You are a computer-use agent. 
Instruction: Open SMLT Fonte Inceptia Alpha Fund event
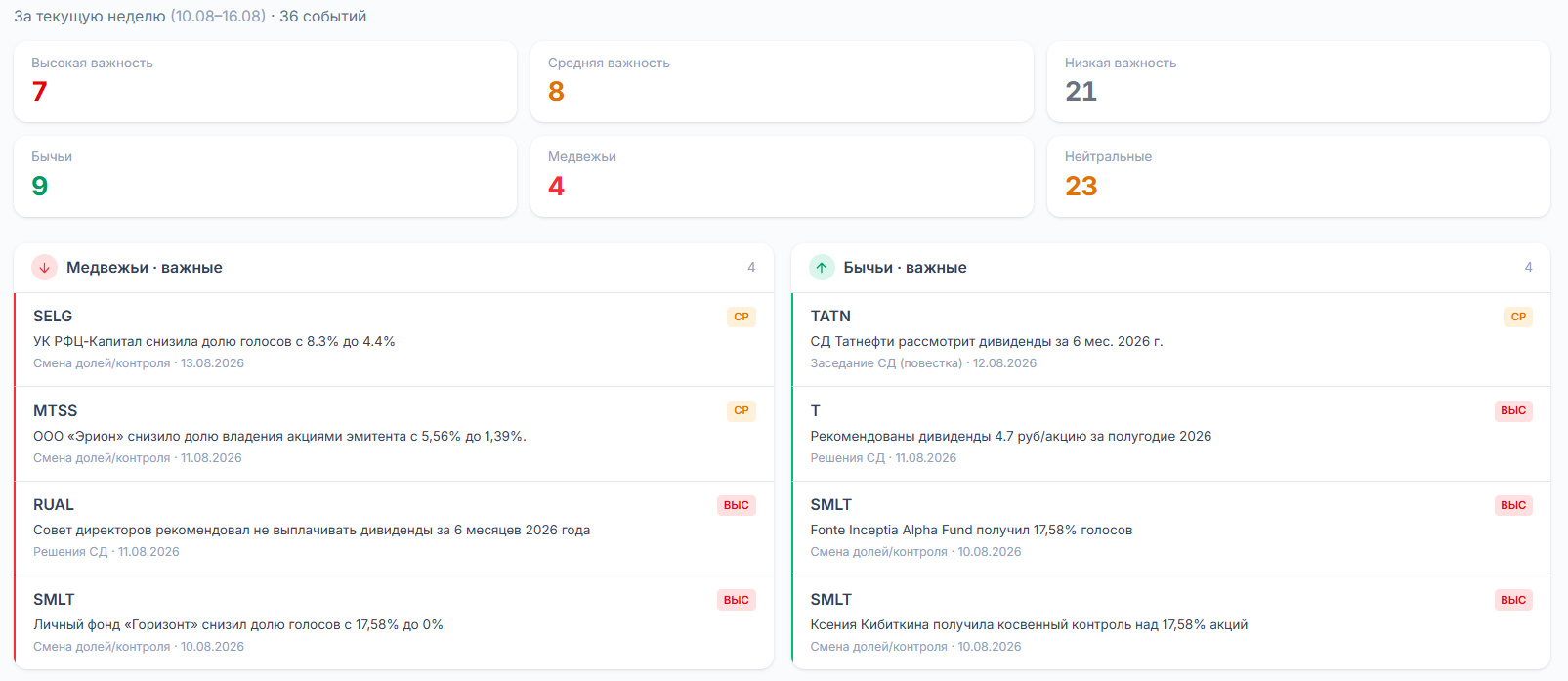click(1170, 528)
